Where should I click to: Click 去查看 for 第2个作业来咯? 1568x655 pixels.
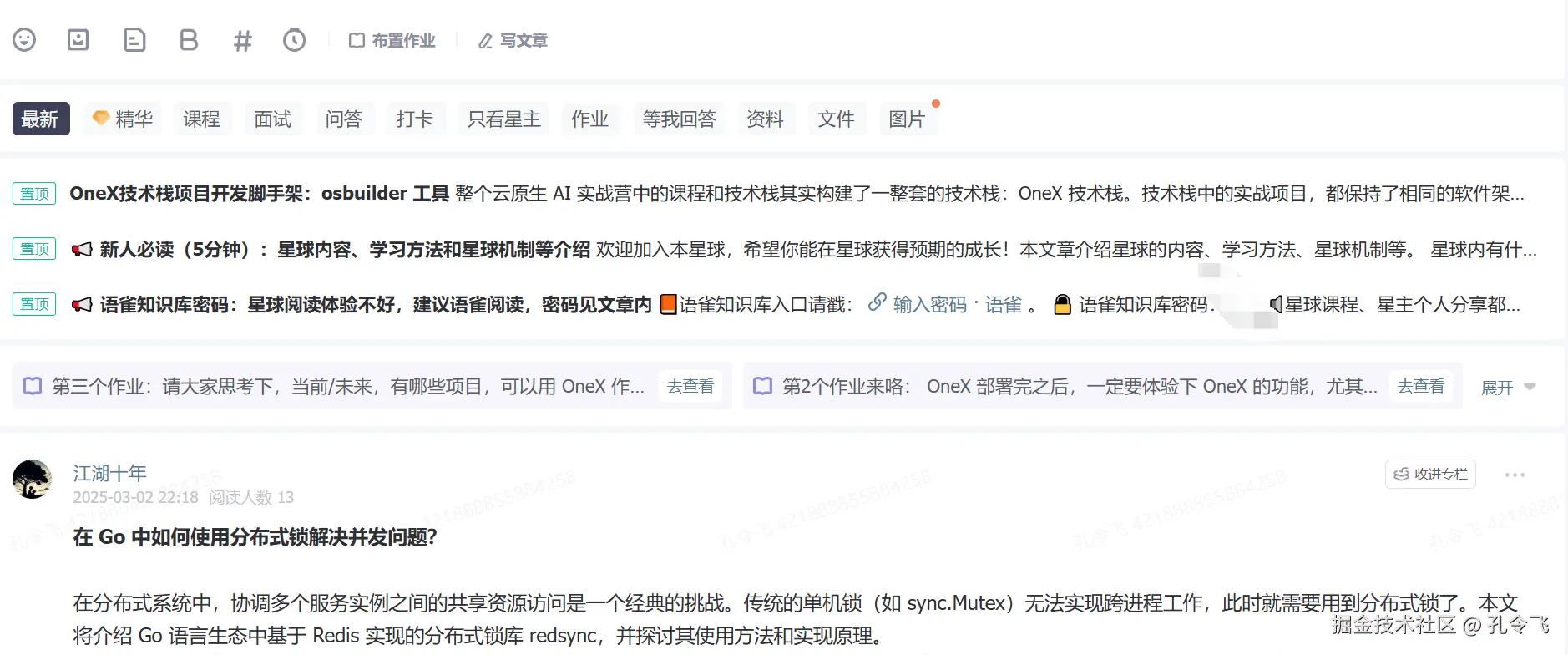point(1421,386)
